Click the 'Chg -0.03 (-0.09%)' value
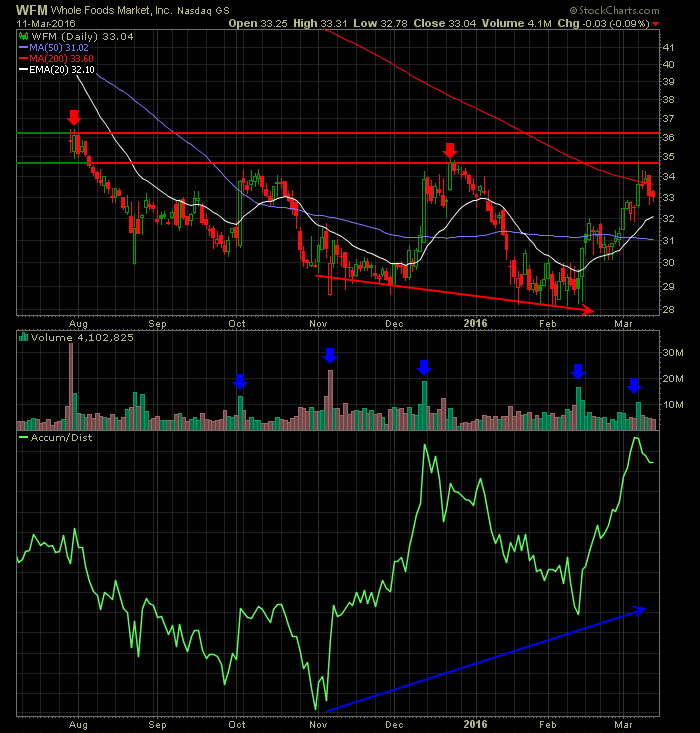This screenshot has height=733, width=700. (603, 23)
